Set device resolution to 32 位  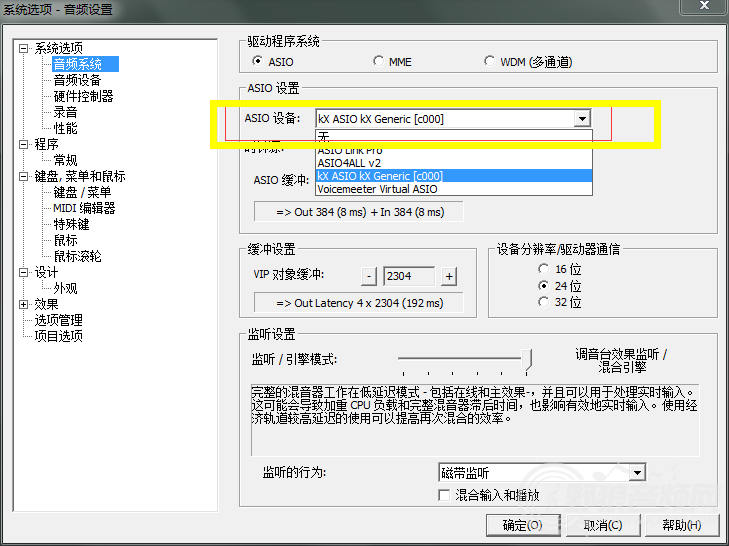(x=543, y=302)
